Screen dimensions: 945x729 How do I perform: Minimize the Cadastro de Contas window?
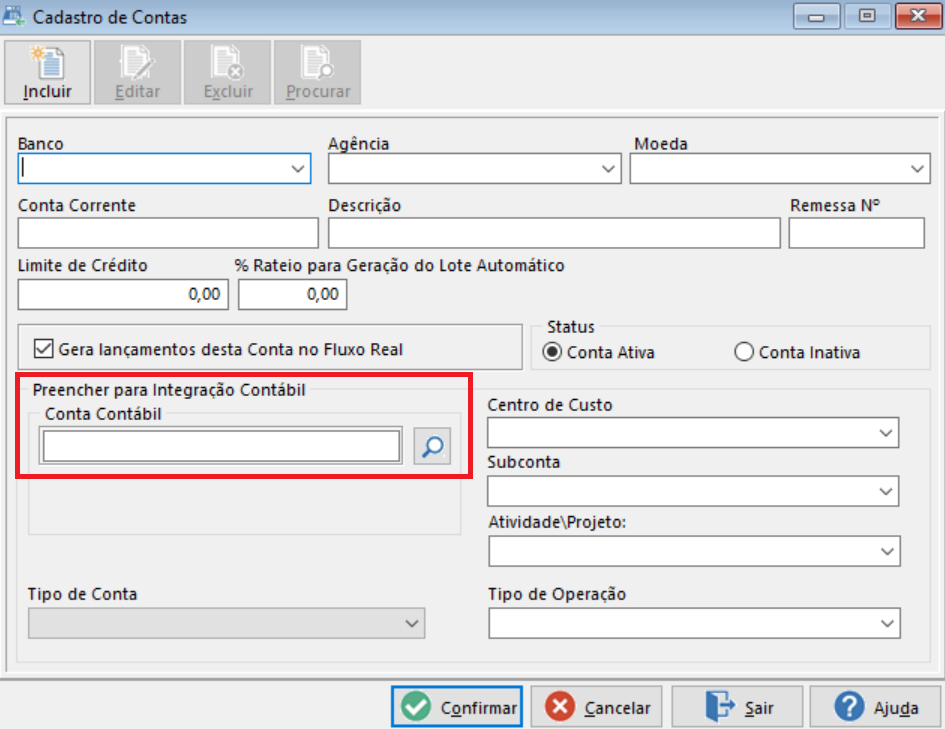coord(816,16)
